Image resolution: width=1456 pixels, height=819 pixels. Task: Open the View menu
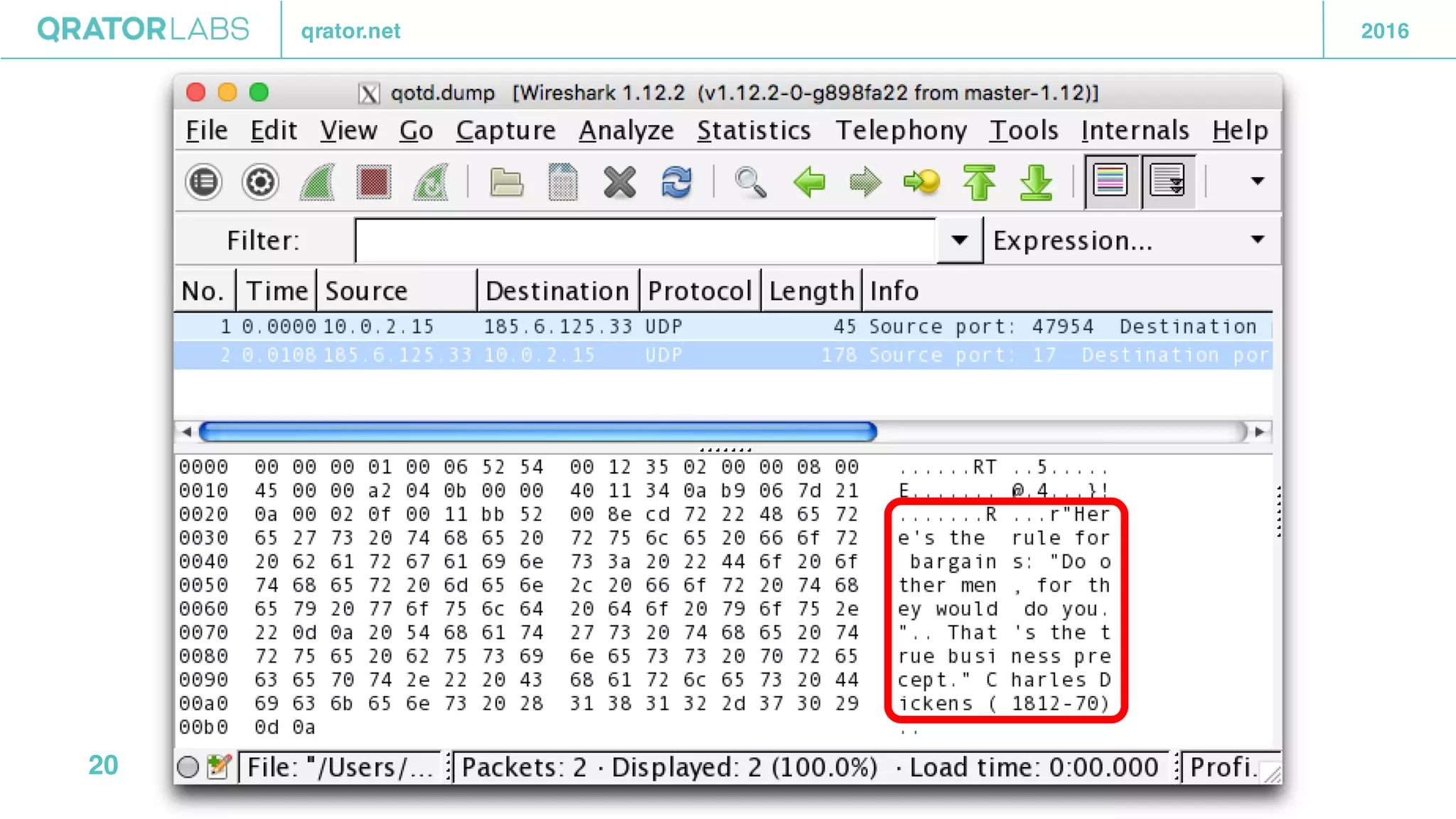click(x=348, y=131)
